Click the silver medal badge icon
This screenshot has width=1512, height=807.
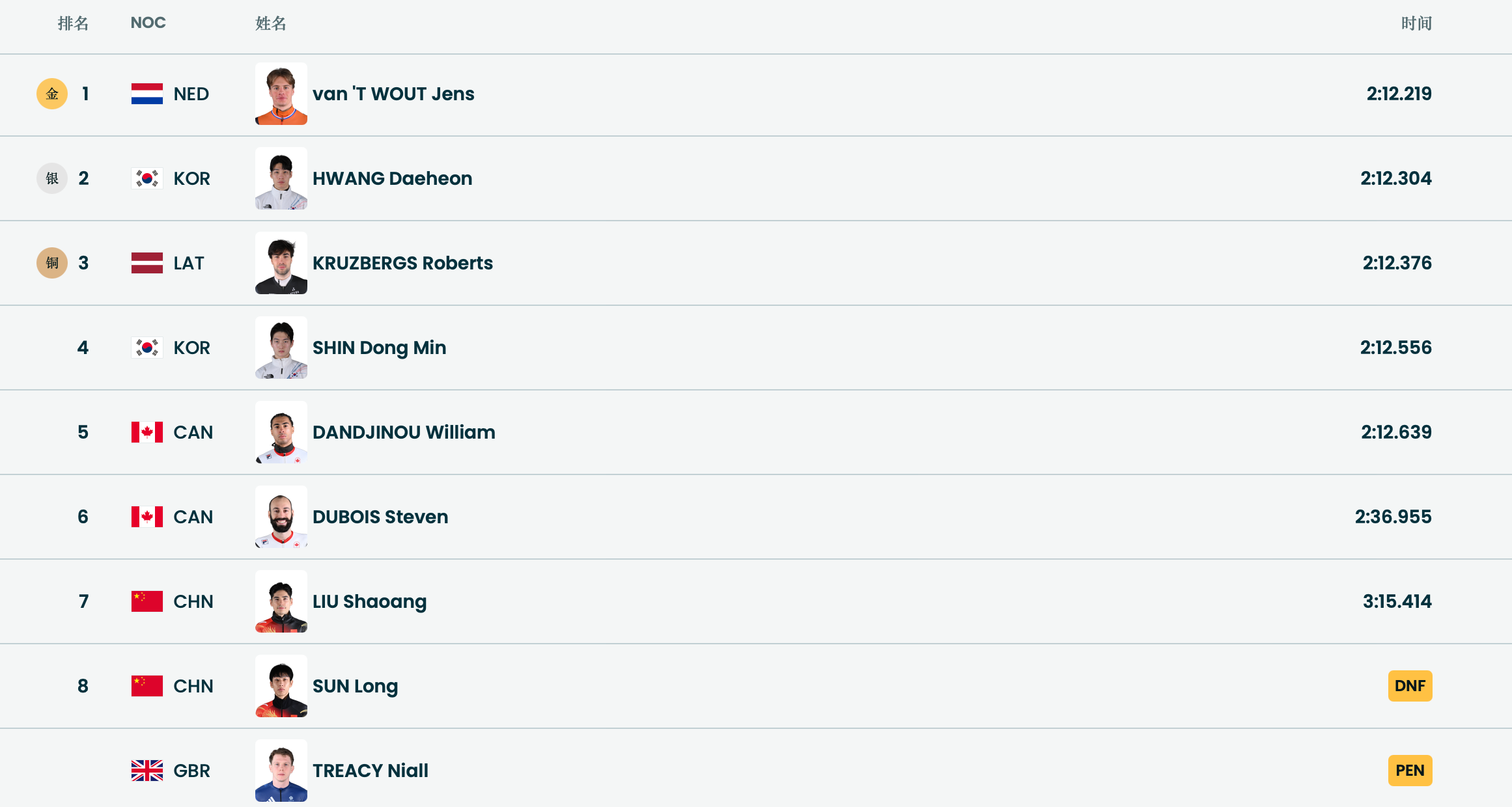[x=52, y=178]
